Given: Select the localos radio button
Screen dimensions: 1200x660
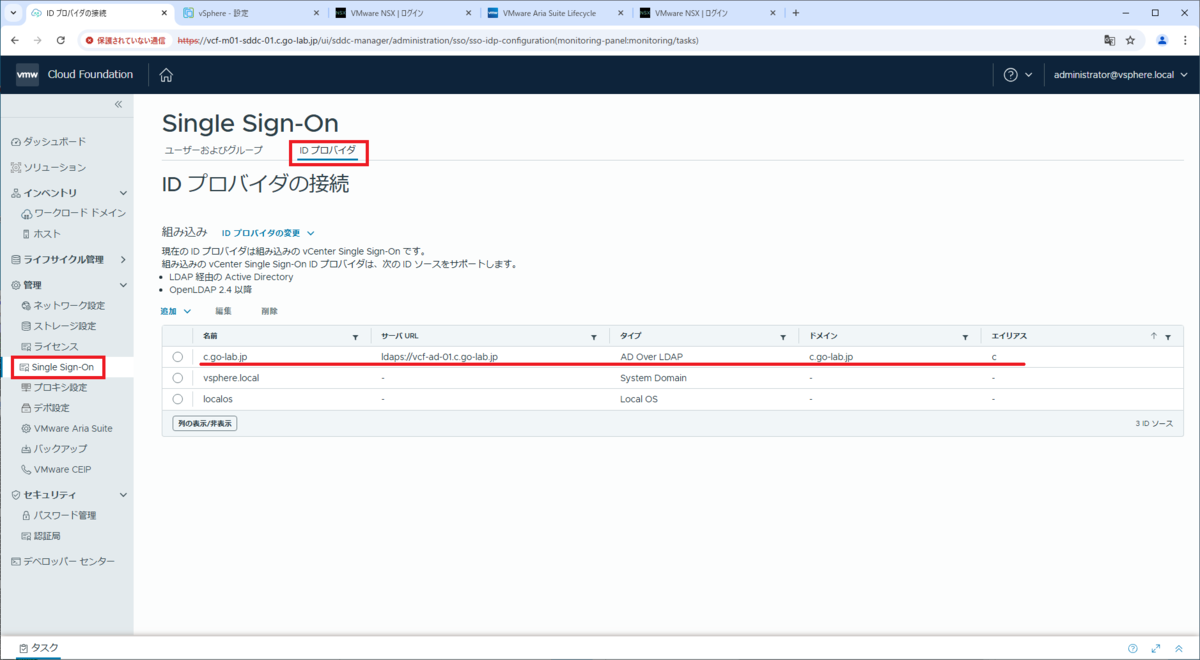Looking at the screenshot, I should (177, 399).
